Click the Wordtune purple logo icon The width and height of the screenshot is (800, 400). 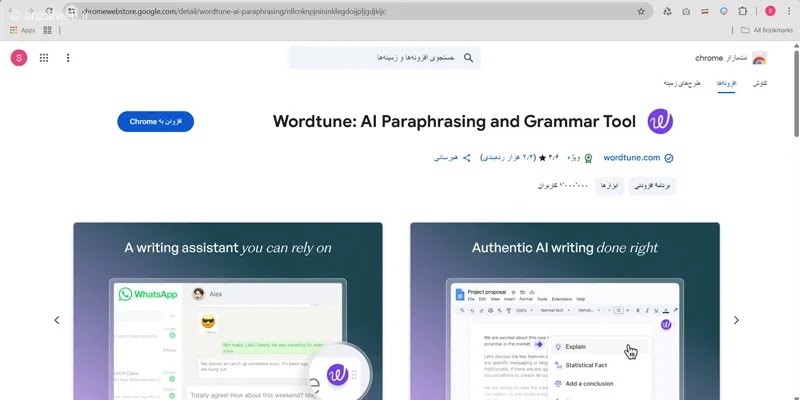pyautogui.click(x=660, y=121)
